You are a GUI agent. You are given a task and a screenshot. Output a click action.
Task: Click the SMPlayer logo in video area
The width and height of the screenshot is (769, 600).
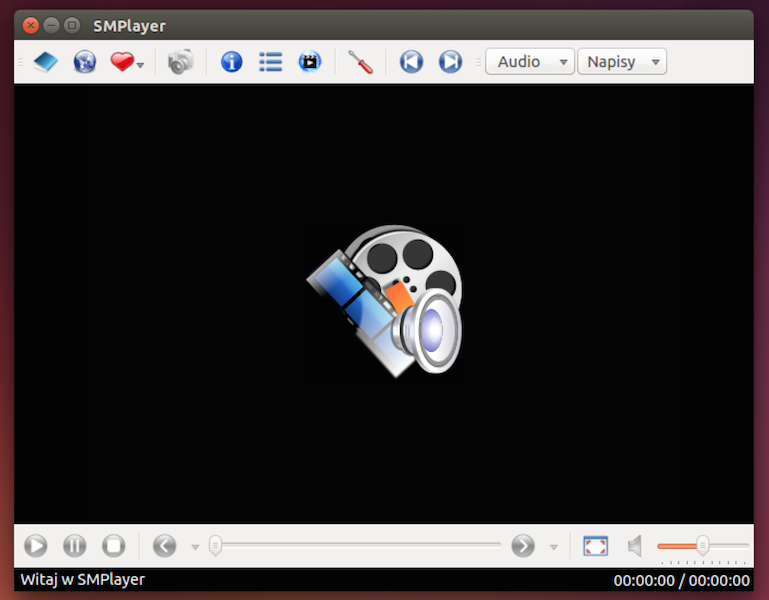point(384,300)
